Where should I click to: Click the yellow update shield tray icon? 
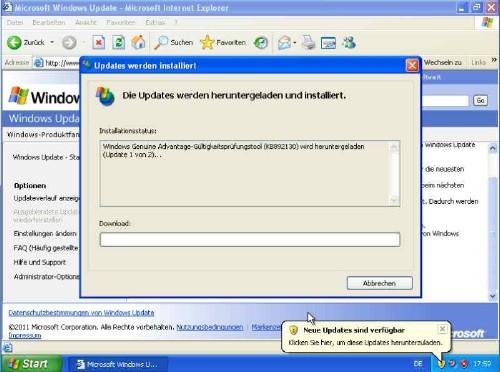[442, 364]
